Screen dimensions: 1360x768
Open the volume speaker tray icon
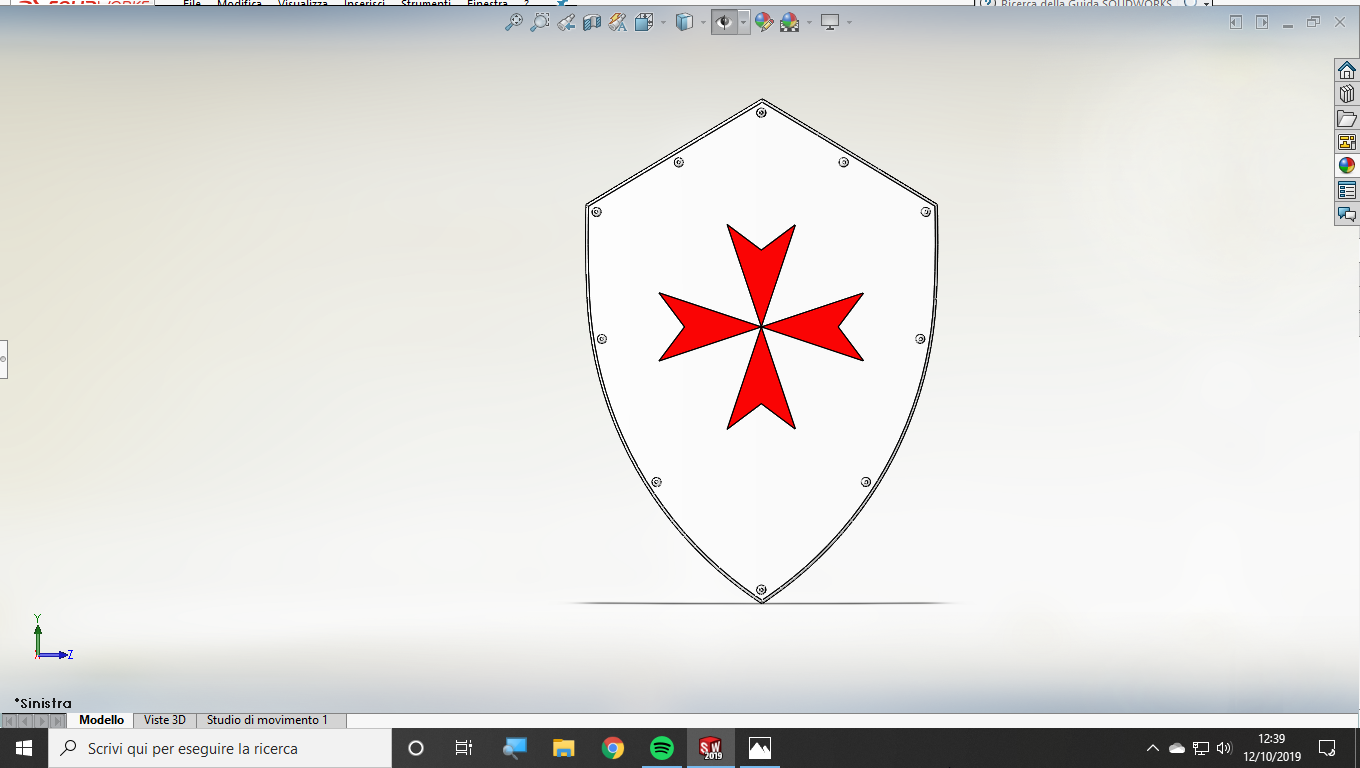(1225, 748)
